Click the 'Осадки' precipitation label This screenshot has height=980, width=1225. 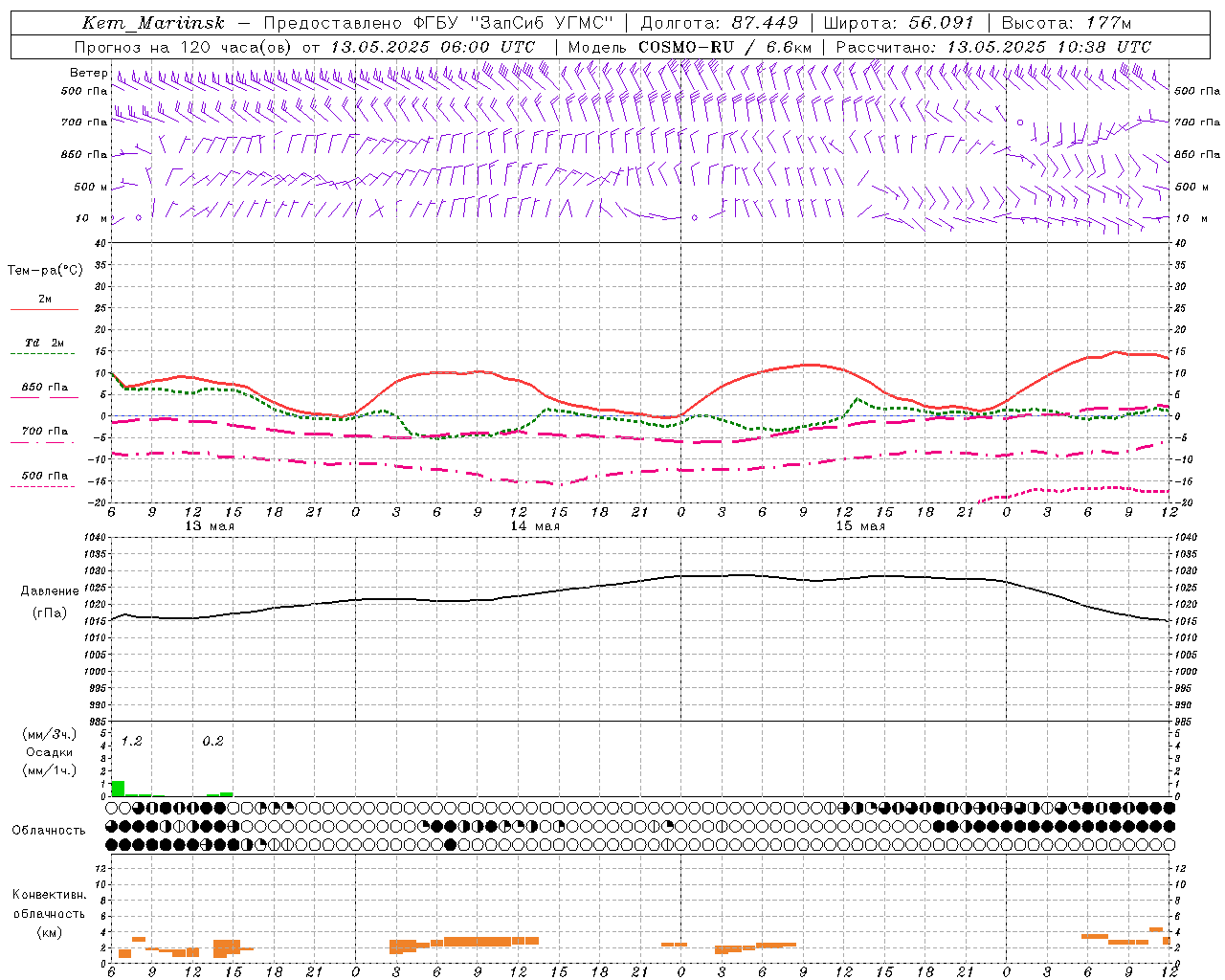[x=50, y=752]
